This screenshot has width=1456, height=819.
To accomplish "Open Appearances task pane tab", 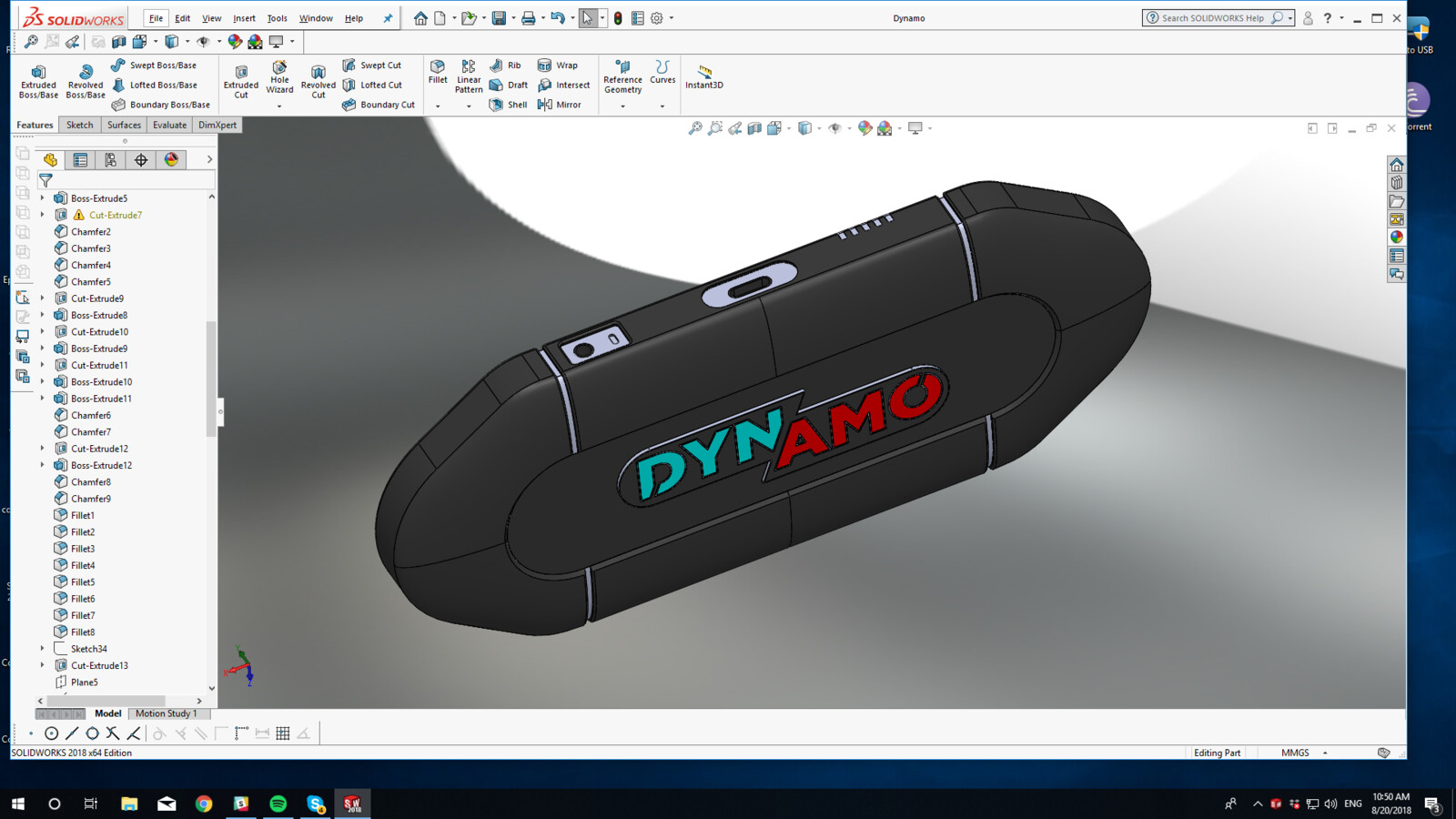I will (1397, 238).
